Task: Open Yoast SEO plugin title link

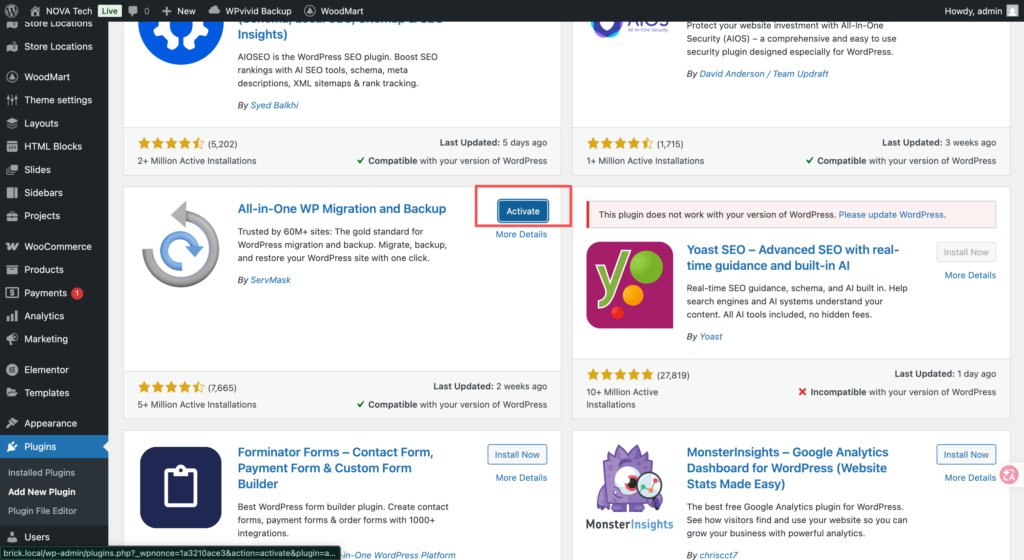Action: coord(792,258)
